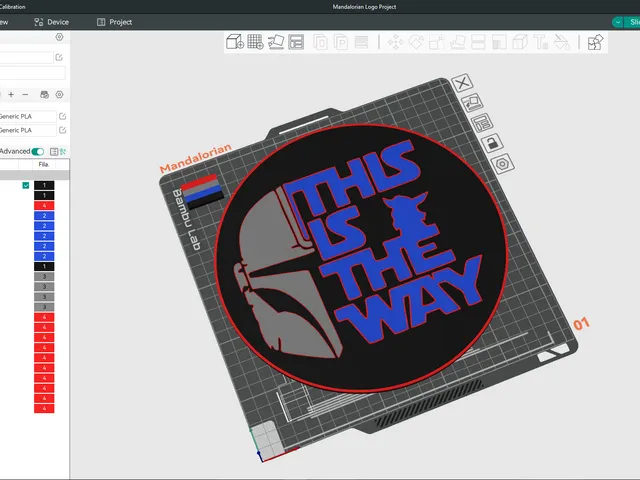
Task: Click the Slice button
Action: (x=632, y=22)
